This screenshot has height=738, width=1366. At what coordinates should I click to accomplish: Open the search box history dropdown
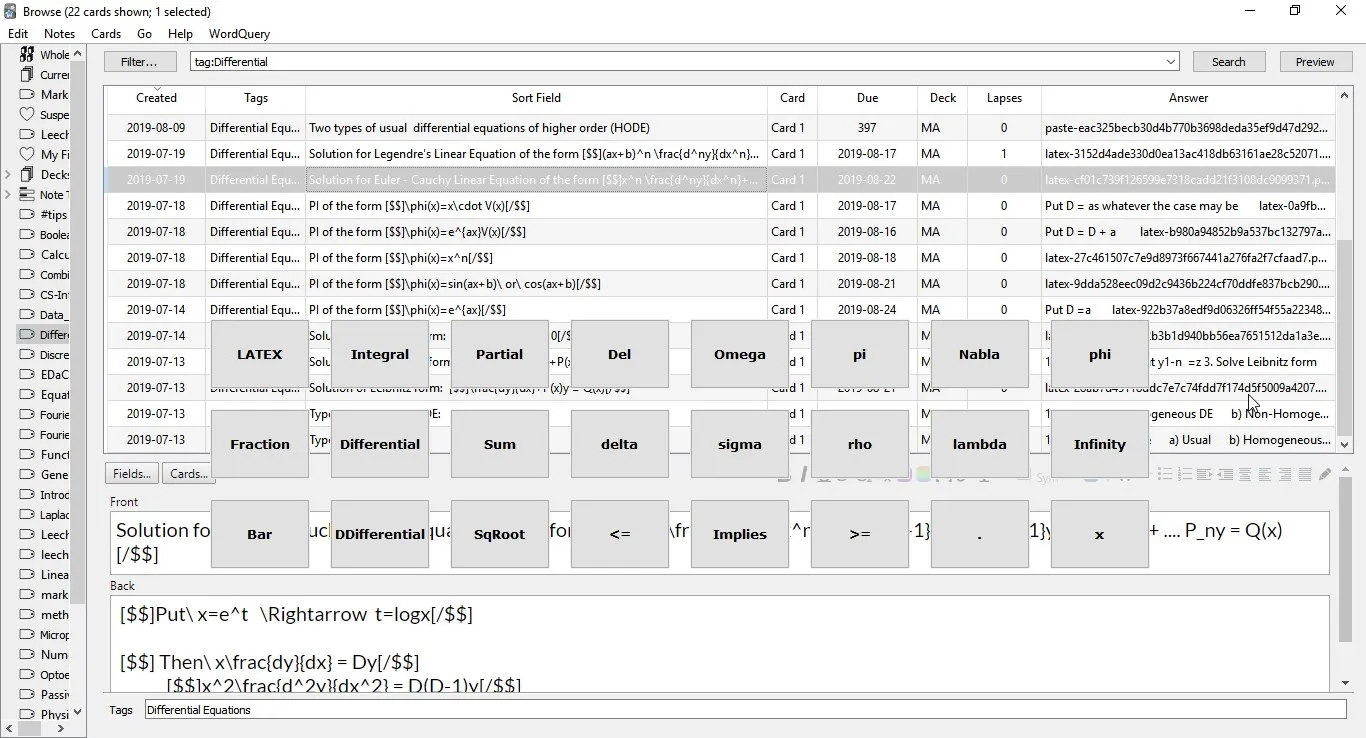(x=1171, y=62)
